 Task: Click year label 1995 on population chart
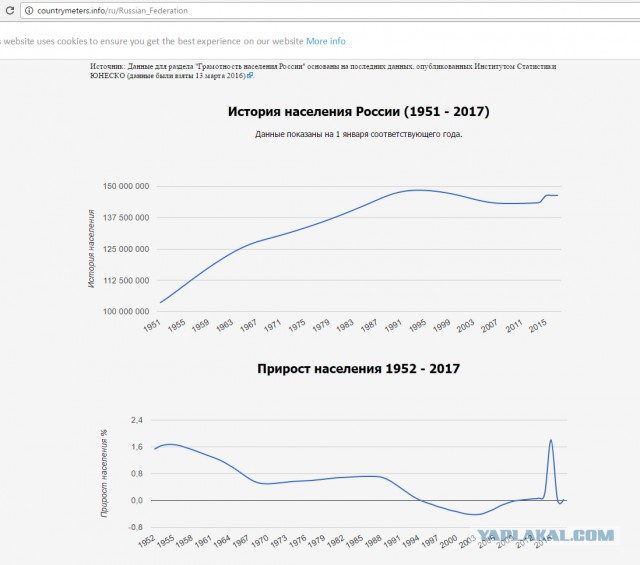418,326
